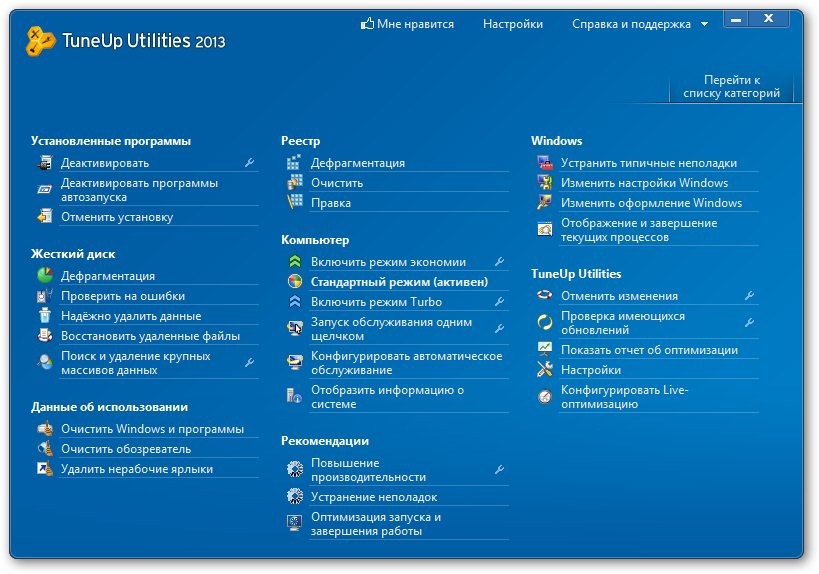Click the system information icon
Image resolution: width=819 pixels, height=574 pixels.
[x=295, y=396]
